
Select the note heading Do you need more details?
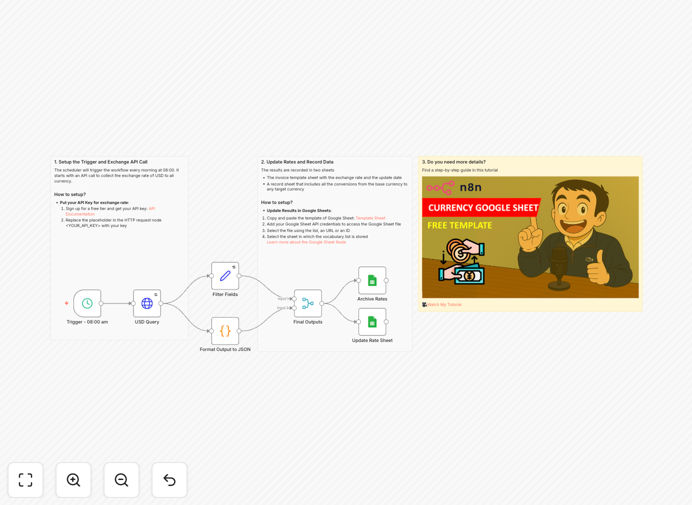point(454,162)
